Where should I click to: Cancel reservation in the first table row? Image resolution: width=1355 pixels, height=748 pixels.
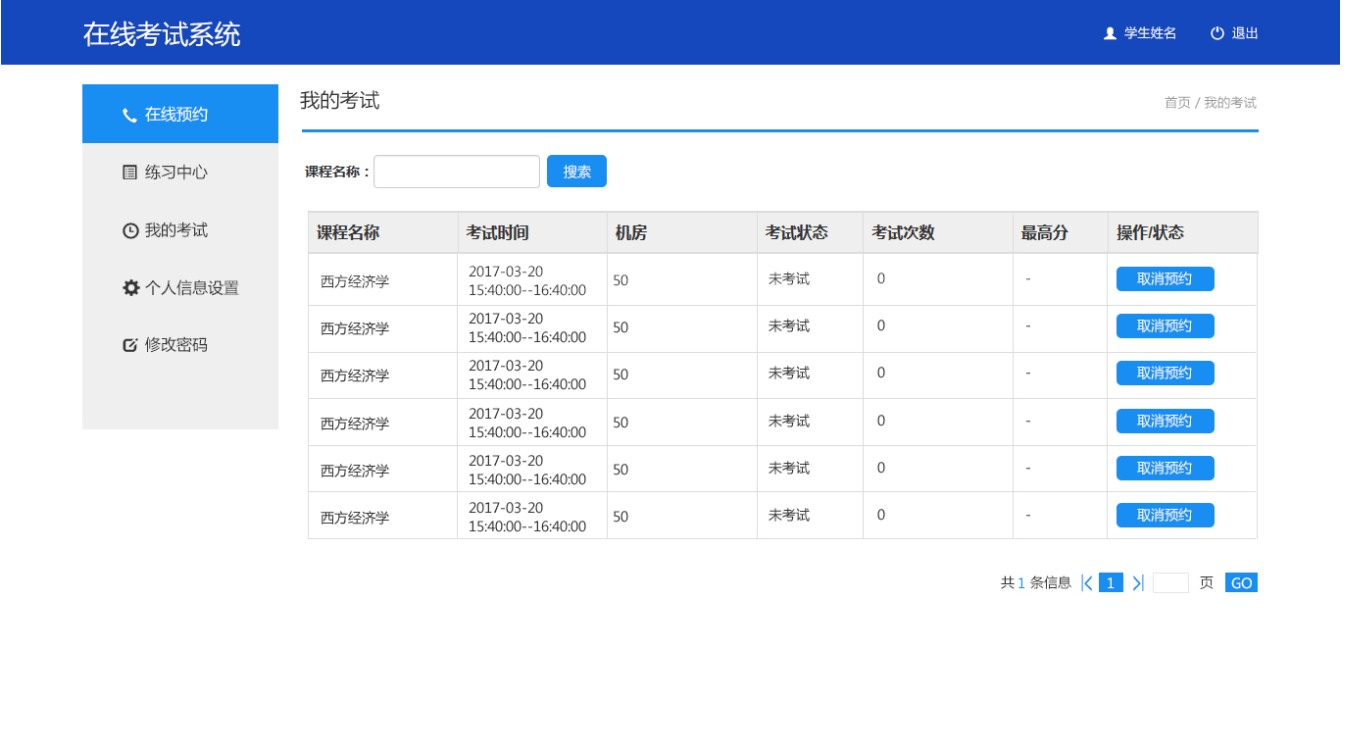click(1165, 279)
